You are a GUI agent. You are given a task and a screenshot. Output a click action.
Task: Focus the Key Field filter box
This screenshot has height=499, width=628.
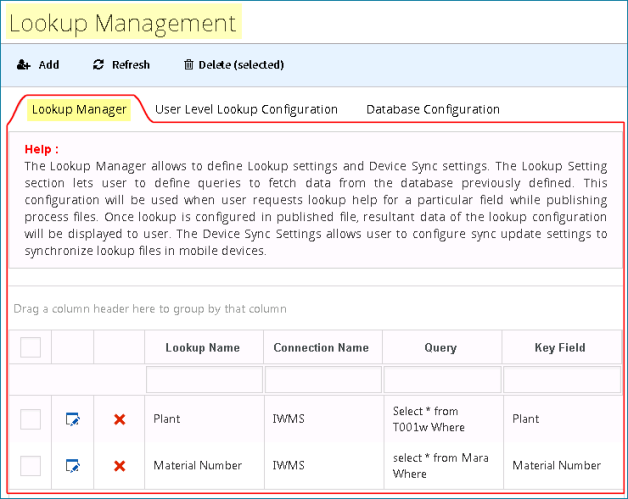pos(562,379)
